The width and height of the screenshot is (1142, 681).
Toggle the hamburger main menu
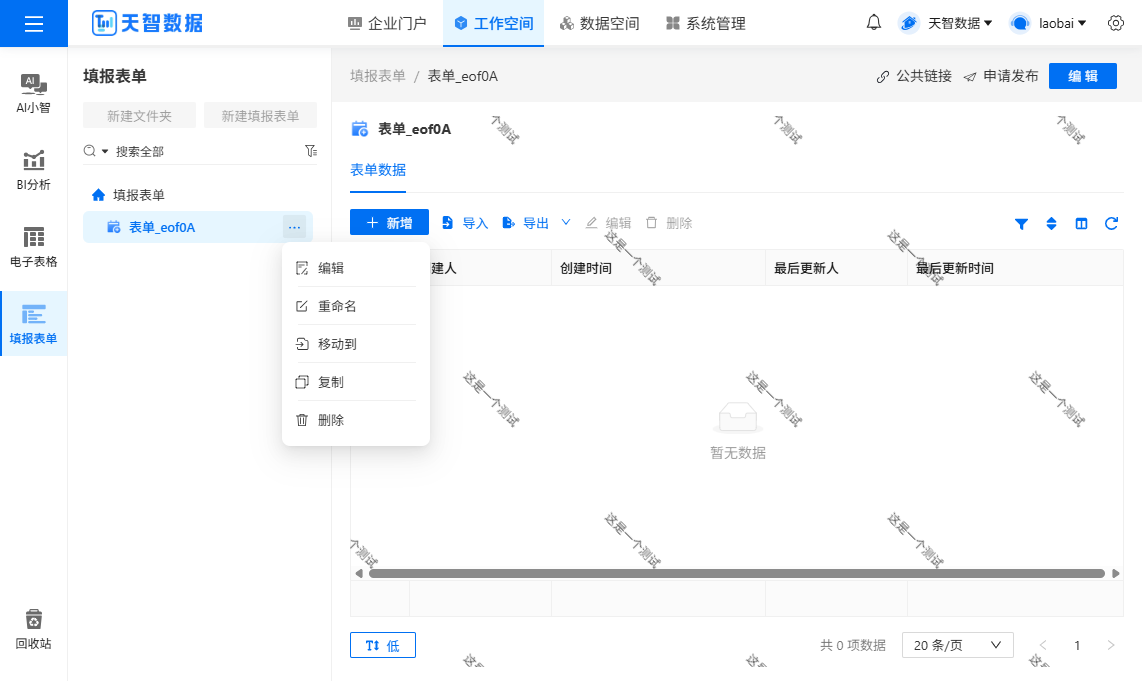point(34,23)
